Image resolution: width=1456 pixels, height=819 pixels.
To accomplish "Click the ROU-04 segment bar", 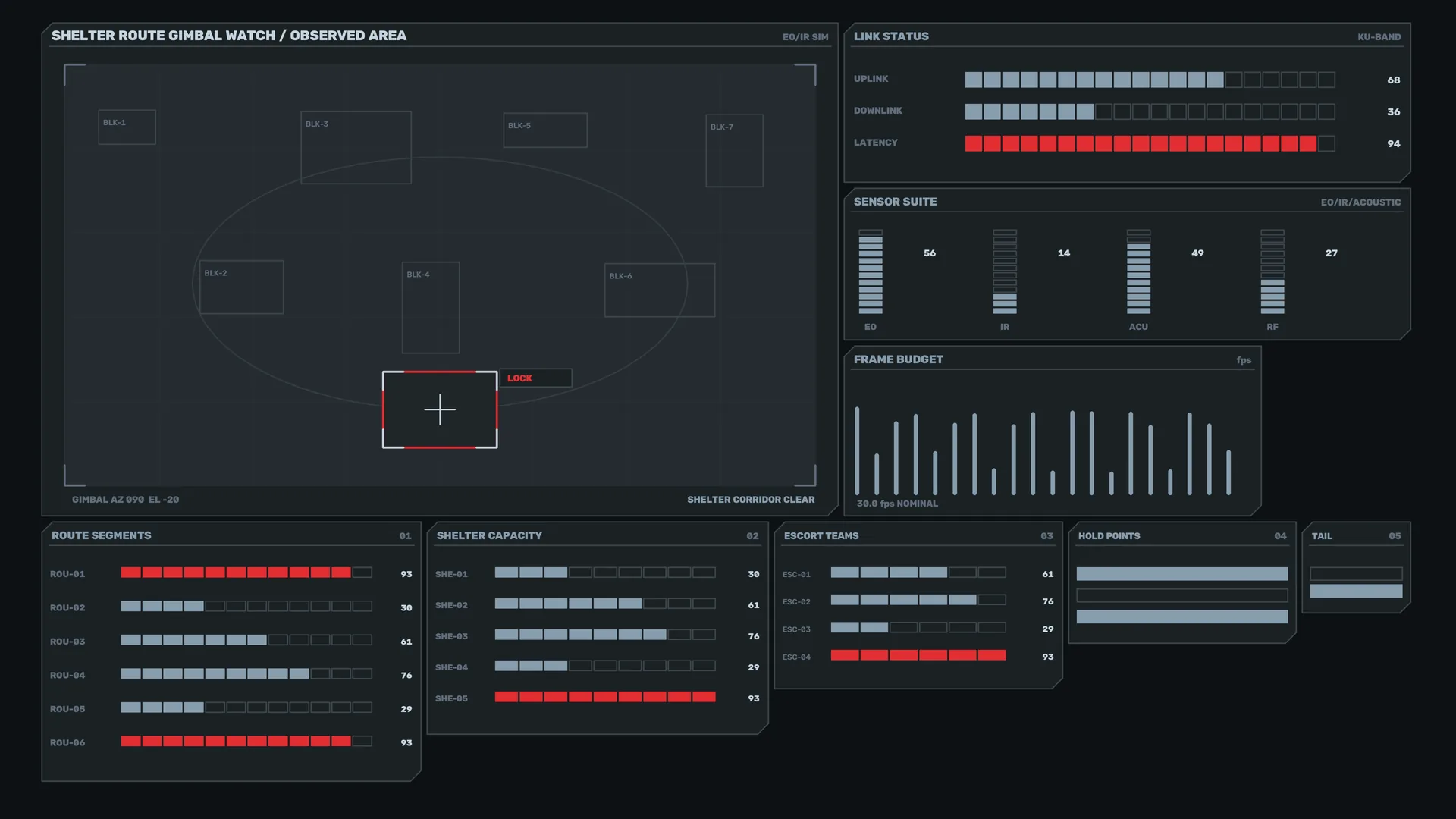I will (246, 673).
